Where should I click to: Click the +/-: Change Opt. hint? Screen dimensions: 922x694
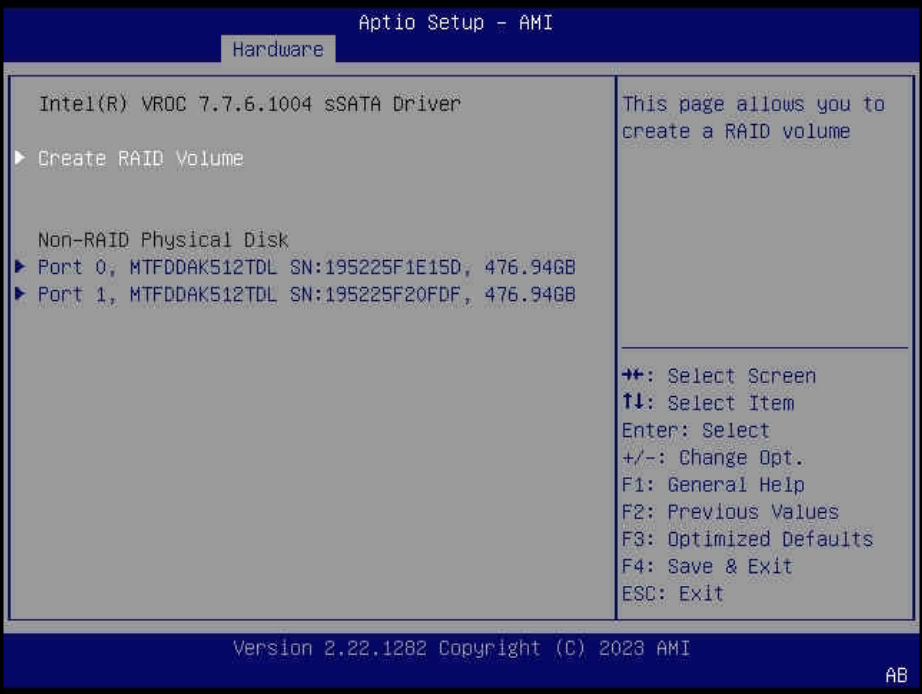pos(713,458)
